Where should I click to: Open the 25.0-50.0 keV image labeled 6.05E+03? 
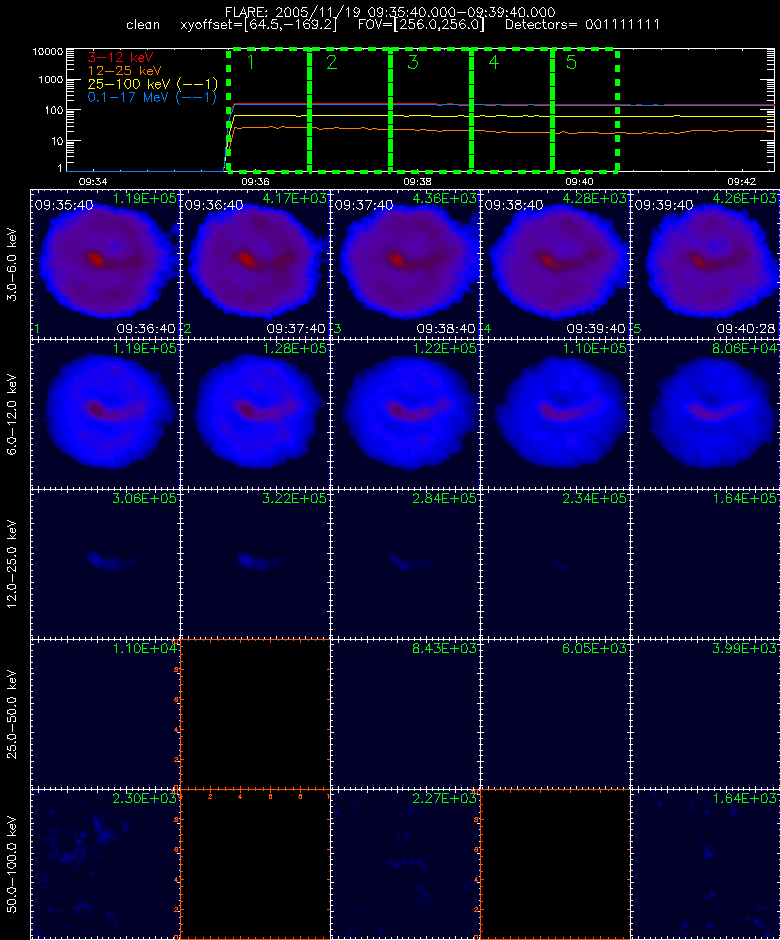point(555,713)
